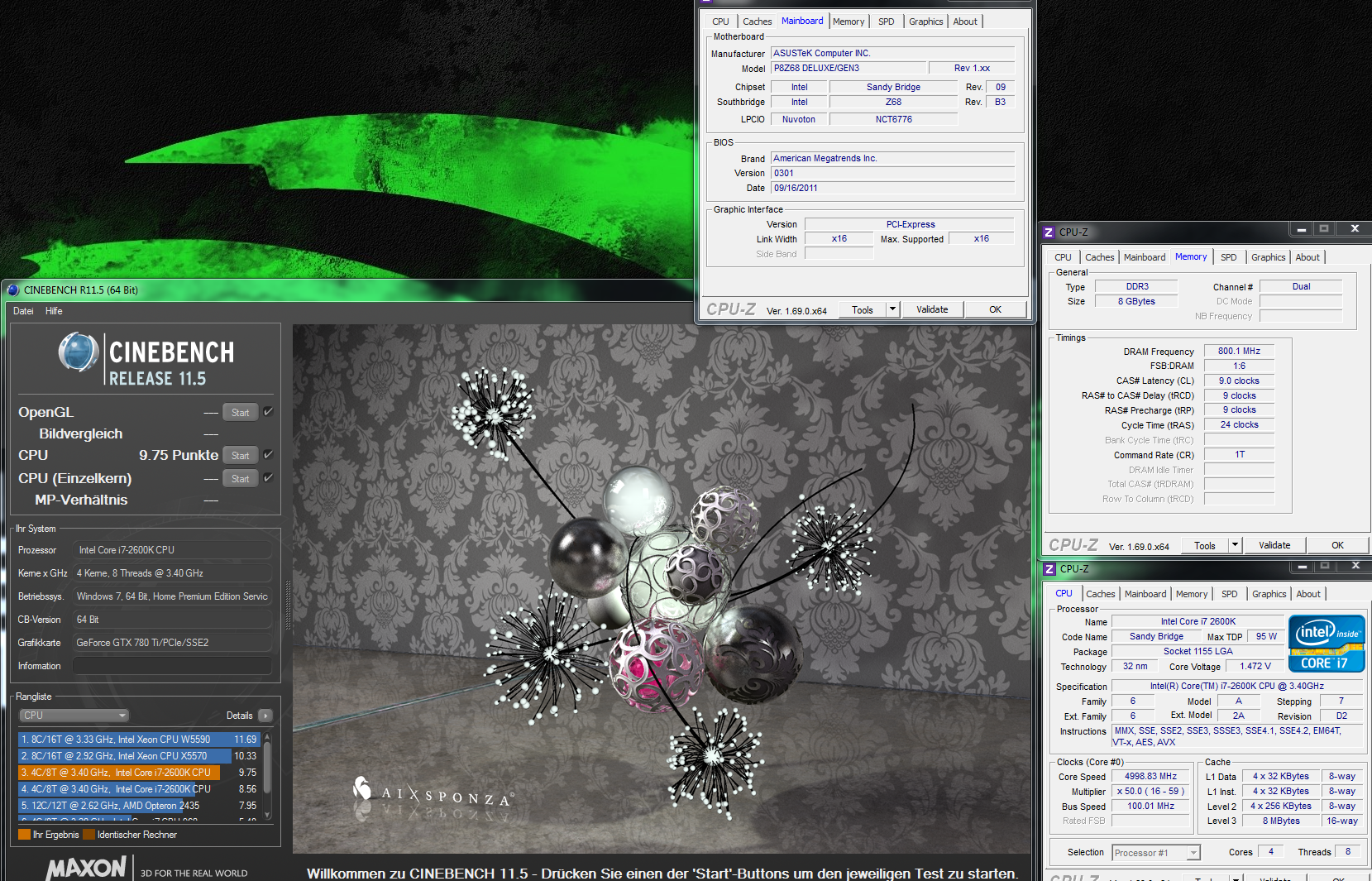
Task: Toggle the CPU (Einzelkern) checkbox
Action: 268,478
